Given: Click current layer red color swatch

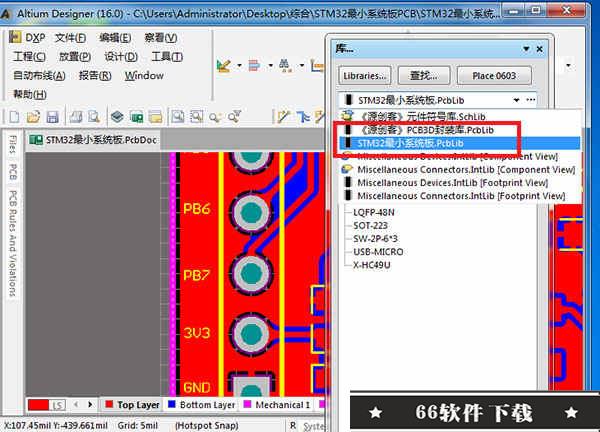Looking at the screenshot, I should 38,405.
